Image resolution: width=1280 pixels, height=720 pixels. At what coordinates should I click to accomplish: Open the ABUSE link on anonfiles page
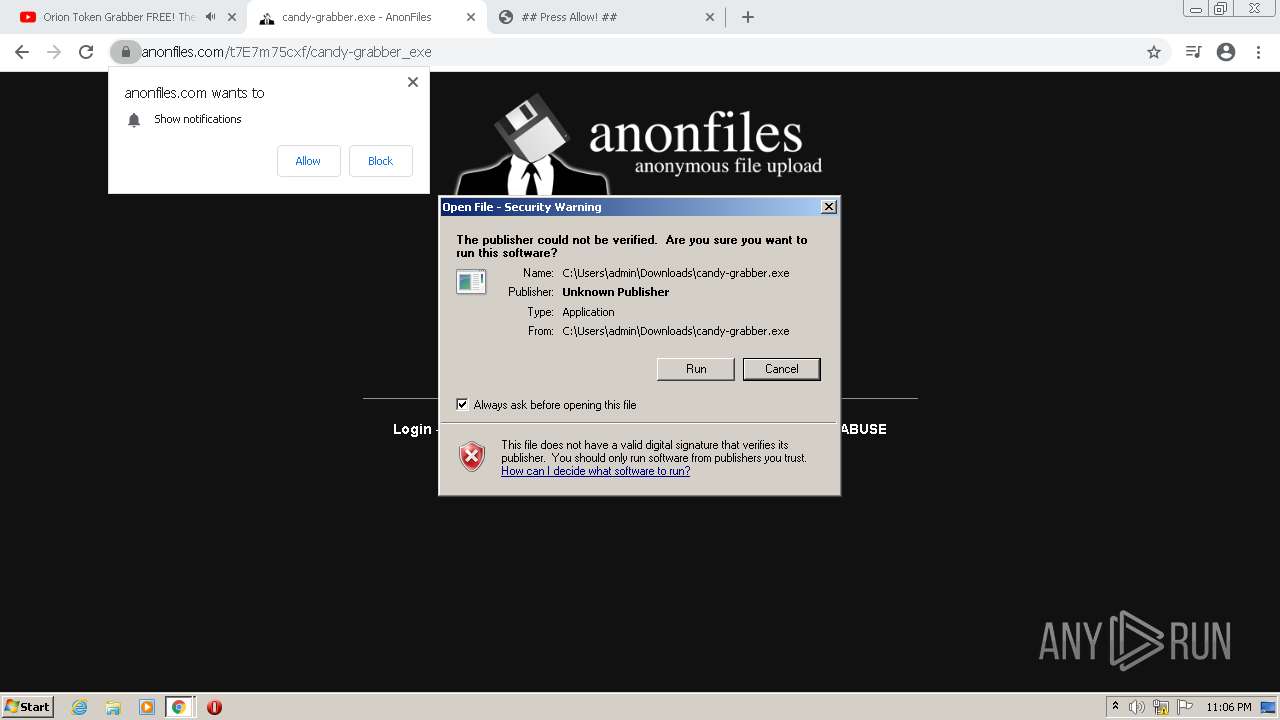863,429
